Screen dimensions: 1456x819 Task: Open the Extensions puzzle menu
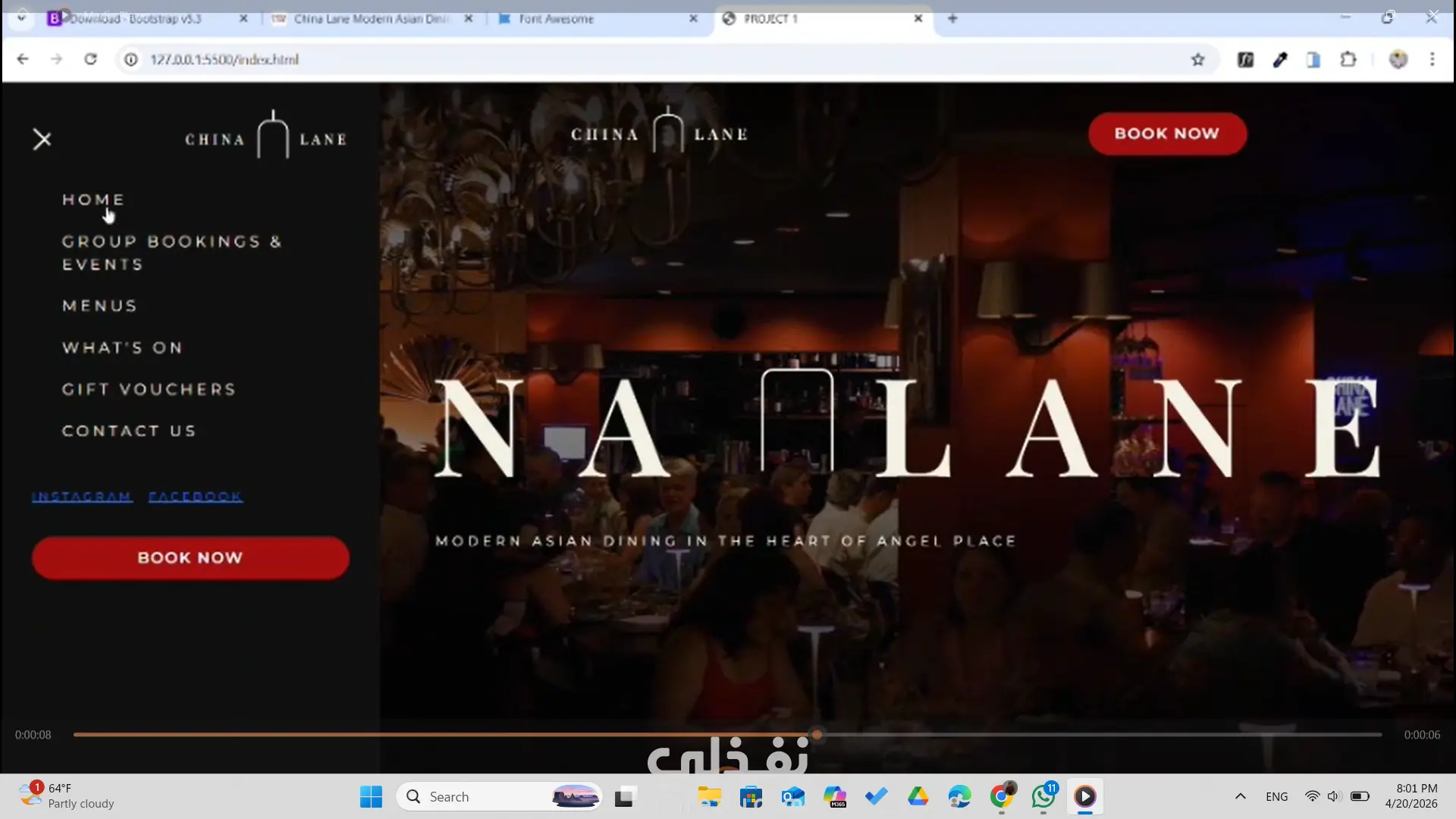pyautogui.click(x=1348, y=59)
